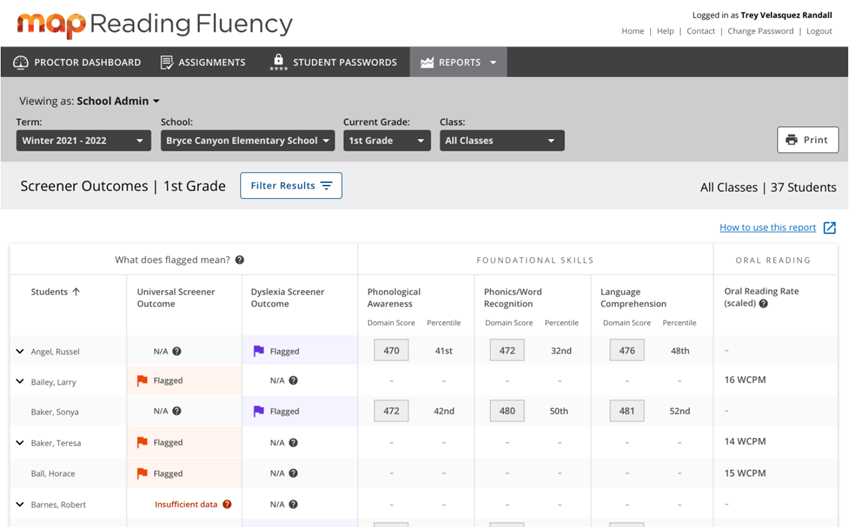Click the Dyslexia Screener Outcome column header
850x527 pixels.
[287, 298]
